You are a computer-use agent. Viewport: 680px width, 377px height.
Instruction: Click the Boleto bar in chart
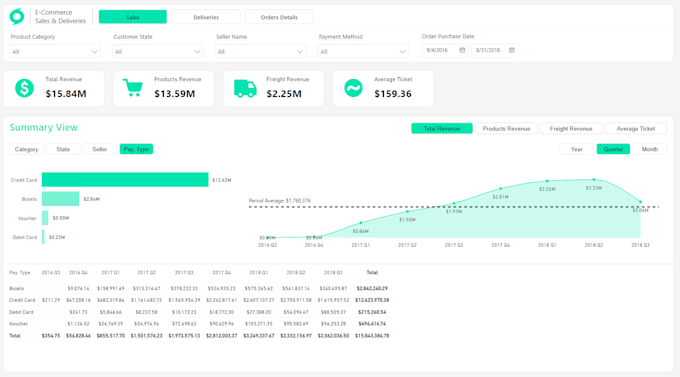[60, 199]
